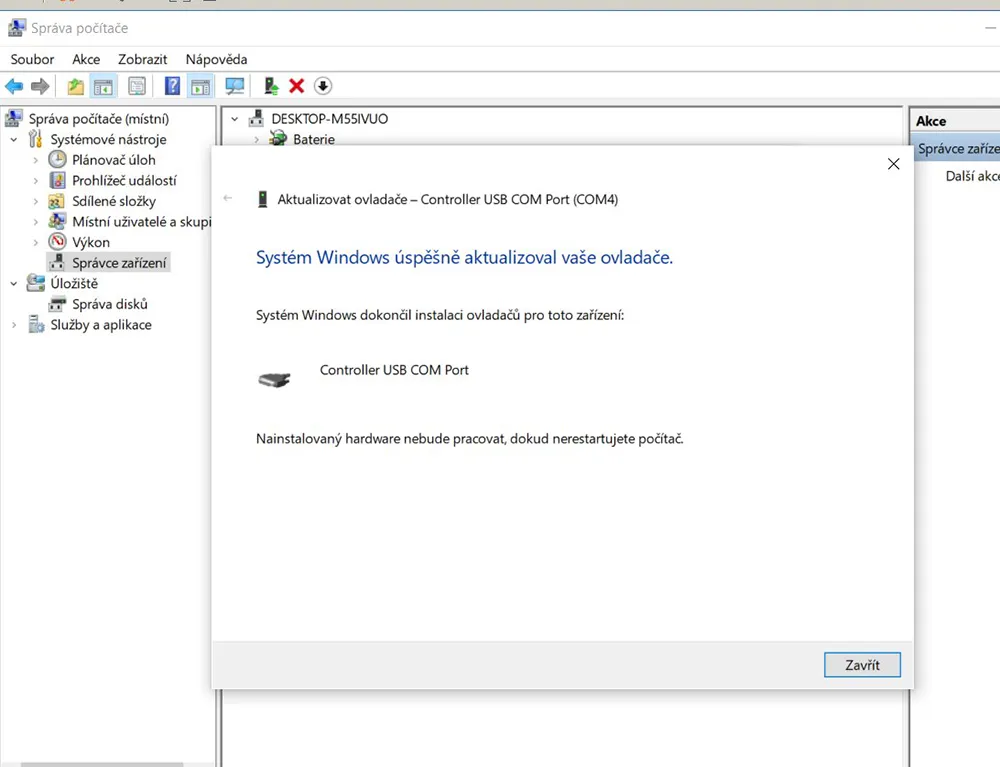Viewport: 1000px width, 767px height.
Task: Toggle the Show/Hide Console Tree icon
Action: tap(103, 86)
